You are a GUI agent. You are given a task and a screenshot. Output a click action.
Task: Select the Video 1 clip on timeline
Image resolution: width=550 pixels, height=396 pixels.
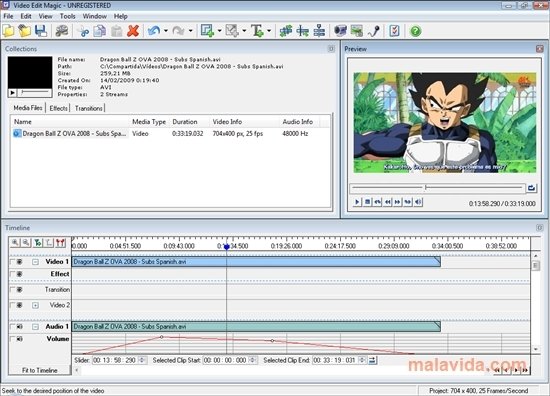pos(256,262)
